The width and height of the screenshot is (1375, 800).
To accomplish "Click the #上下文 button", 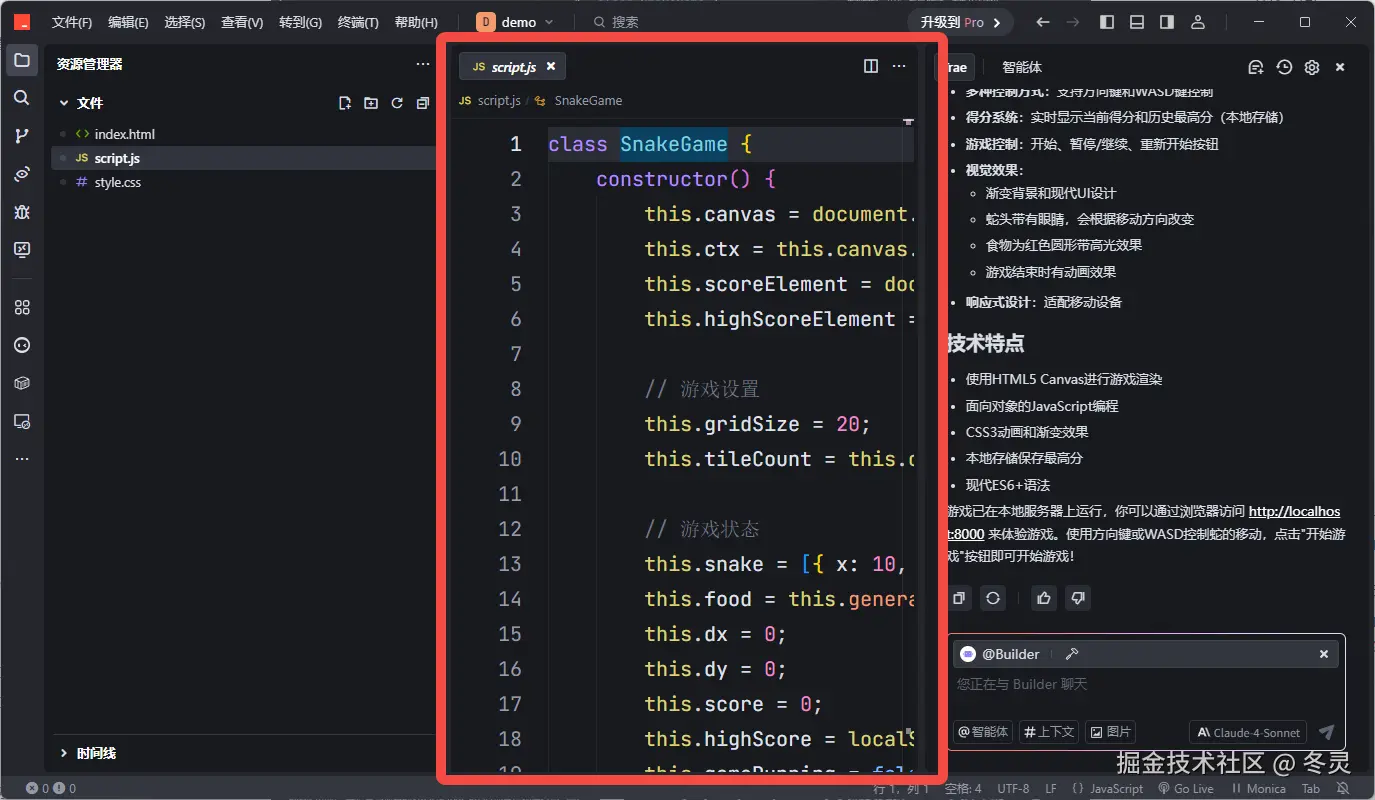I will 1049,732.
